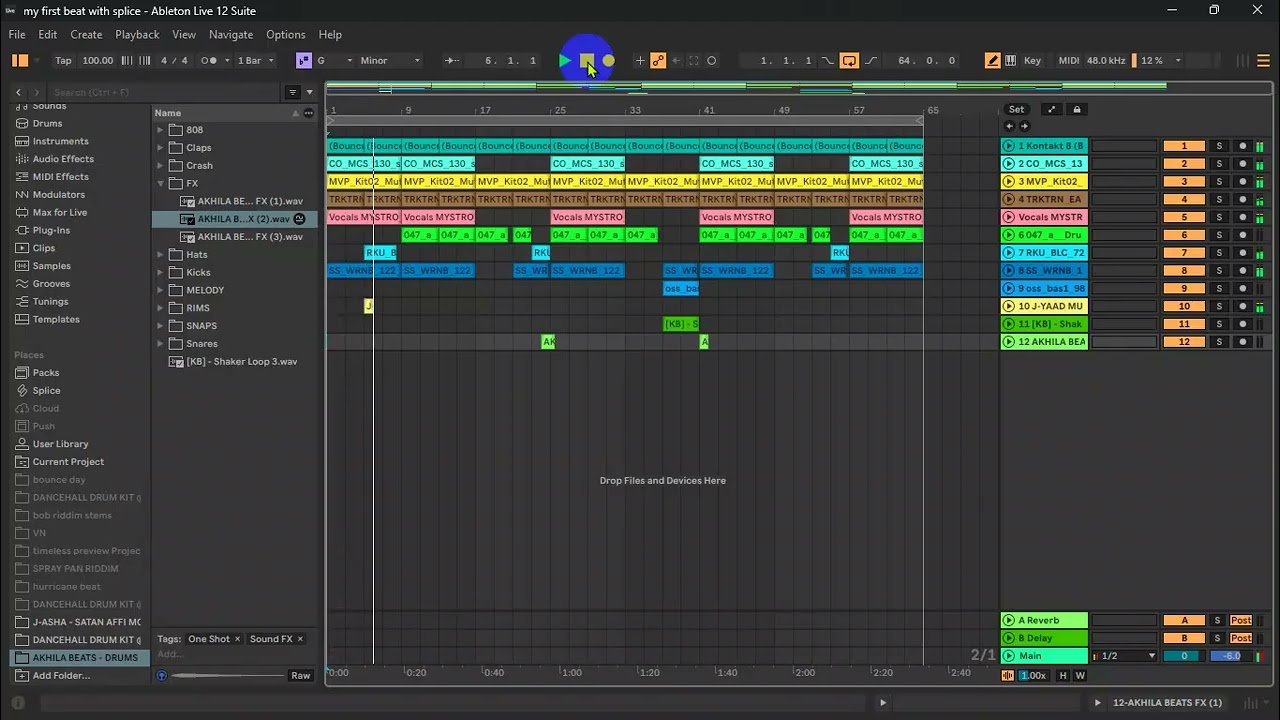
Task: Click the Raw preview button
Action: (300, 676)
